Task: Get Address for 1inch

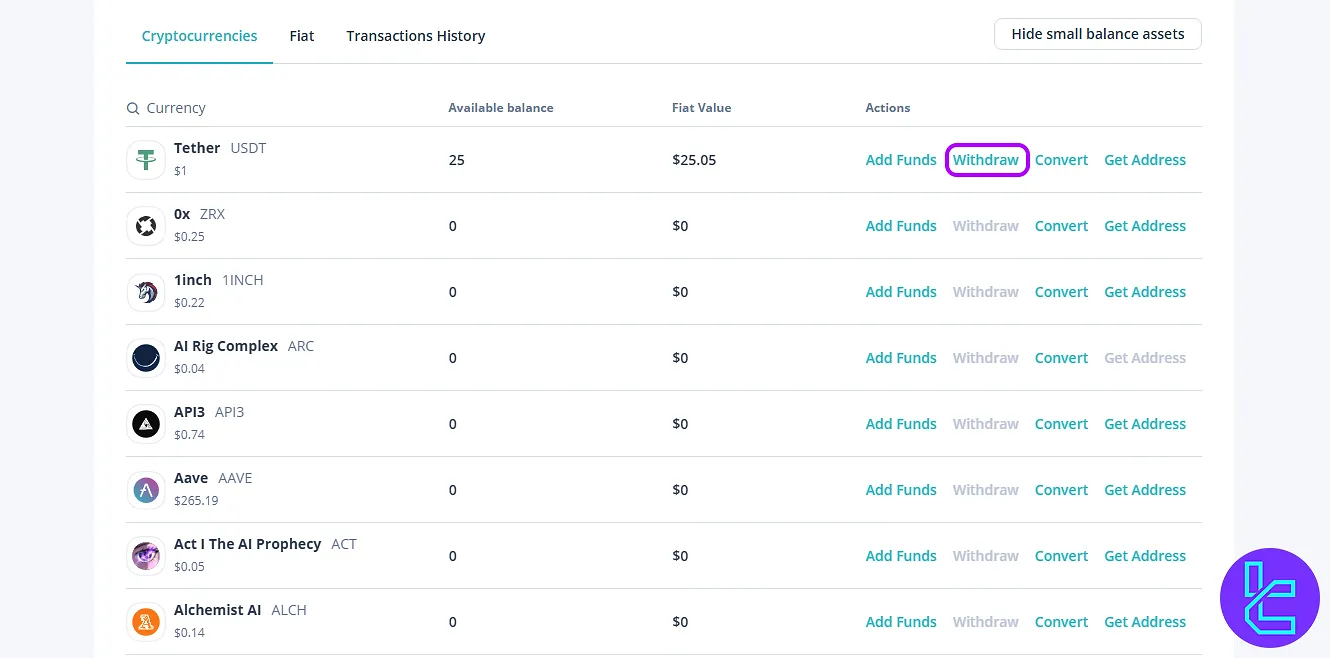Action: (x=1145, y=292)
